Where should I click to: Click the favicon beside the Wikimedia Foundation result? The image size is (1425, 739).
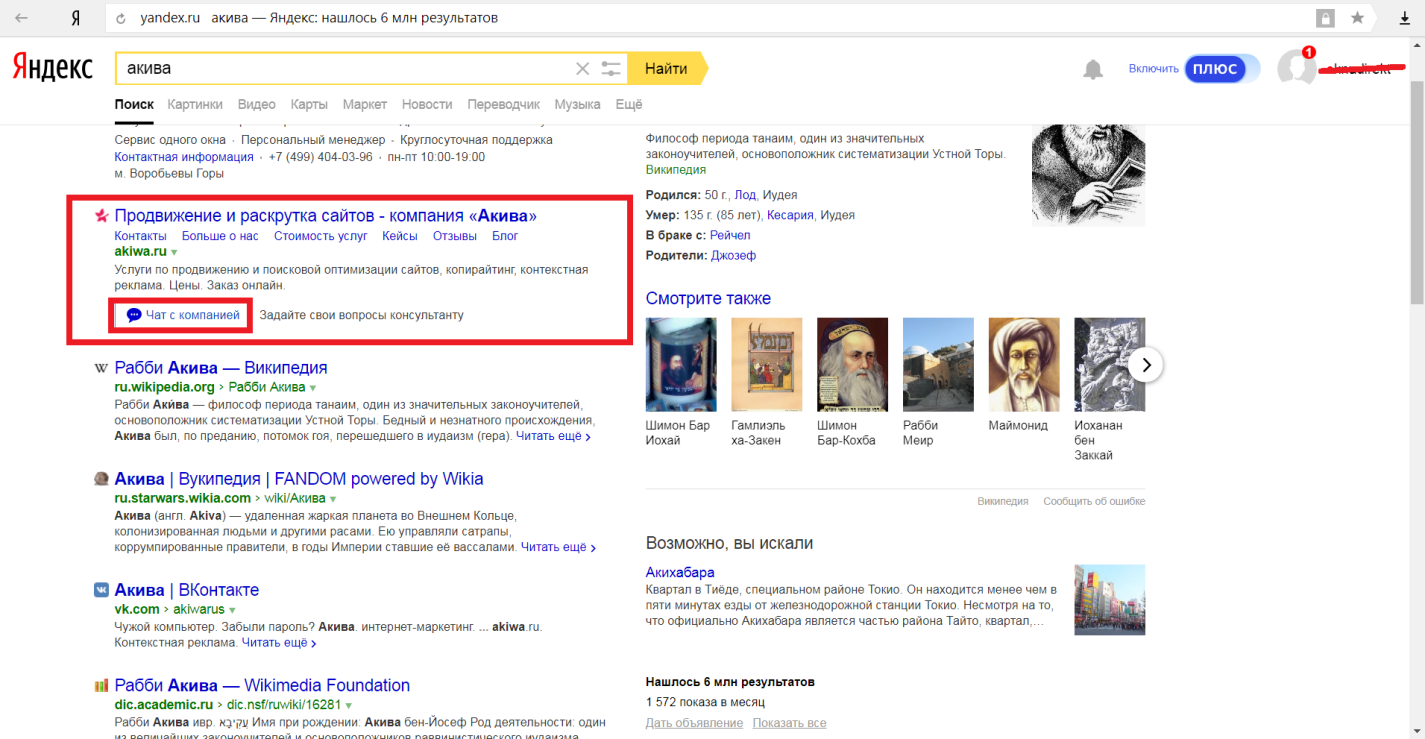tap(101, 686)
